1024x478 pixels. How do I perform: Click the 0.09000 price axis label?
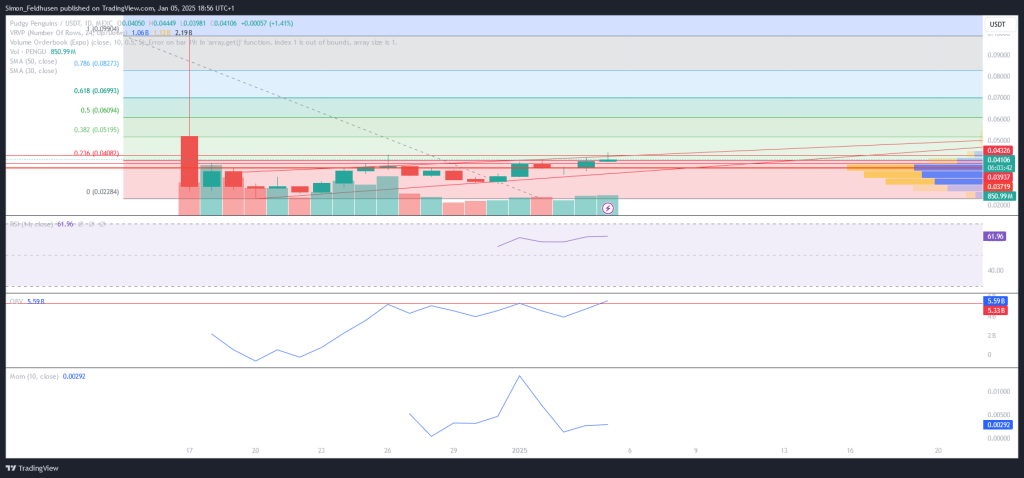tap(997, 56)
